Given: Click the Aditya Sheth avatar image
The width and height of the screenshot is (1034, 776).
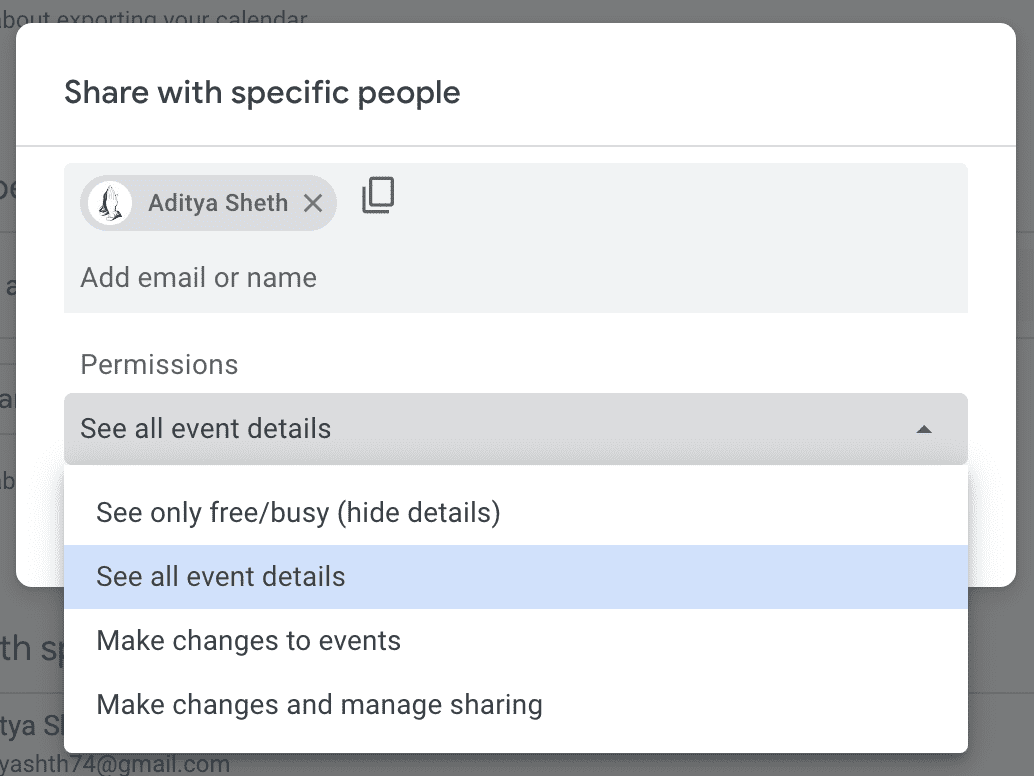Looking at the screenshot, I should pyautogui.click(x=110, y=203).
